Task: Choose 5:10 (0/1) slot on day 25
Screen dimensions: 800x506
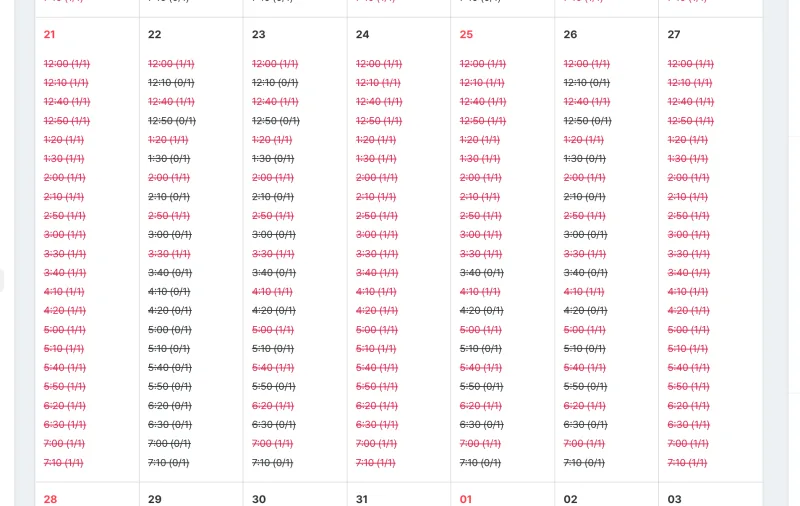Action: click(x=481, y=349)
